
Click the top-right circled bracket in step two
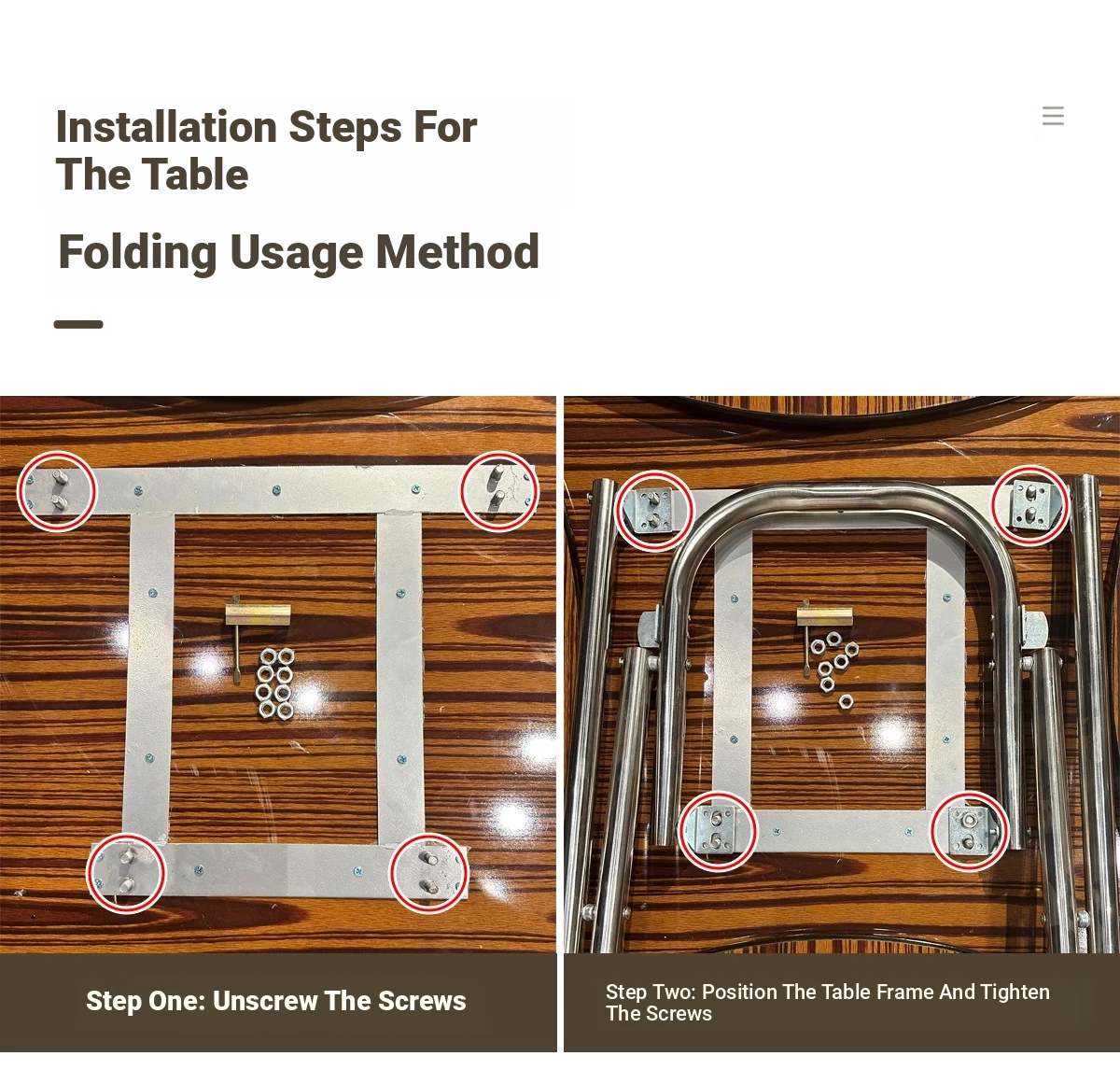[1030, 505]
